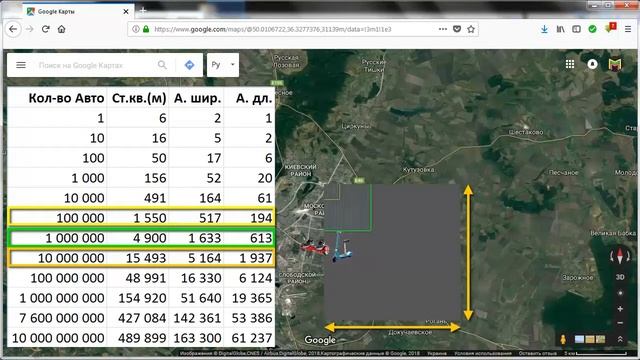Open the browser home page
The image size is (640, 360).
(62, 29)
